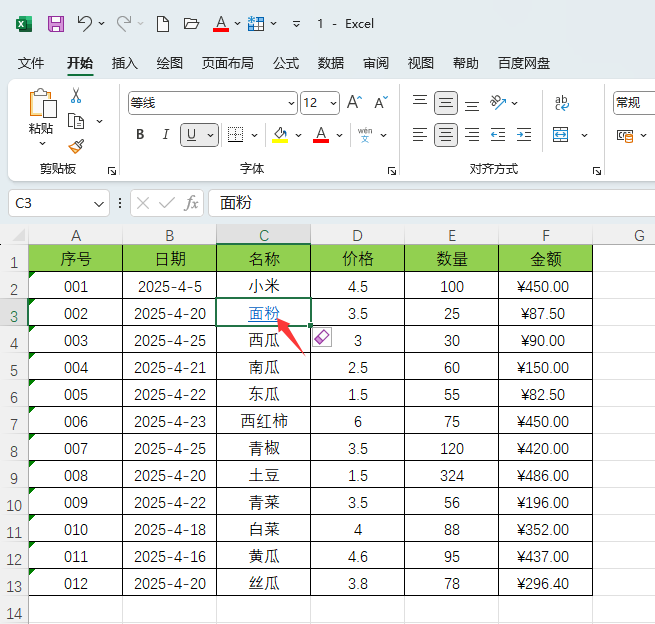The width and height of the screenshot is (655, 624).
Task: Switch to the 插入 tab
Action: click(124, 63)
